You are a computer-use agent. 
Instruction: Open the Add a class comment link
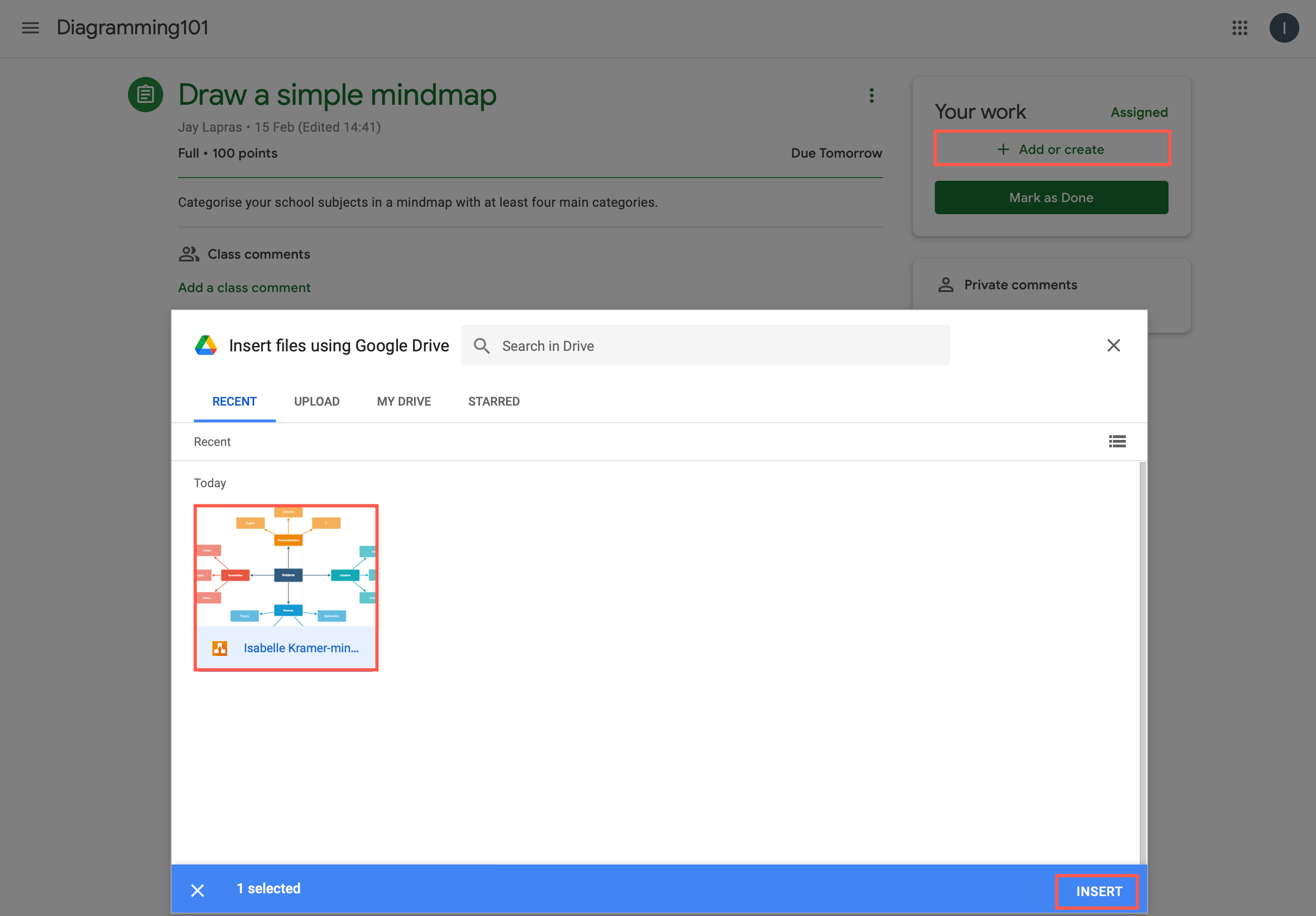pos(243,287)
